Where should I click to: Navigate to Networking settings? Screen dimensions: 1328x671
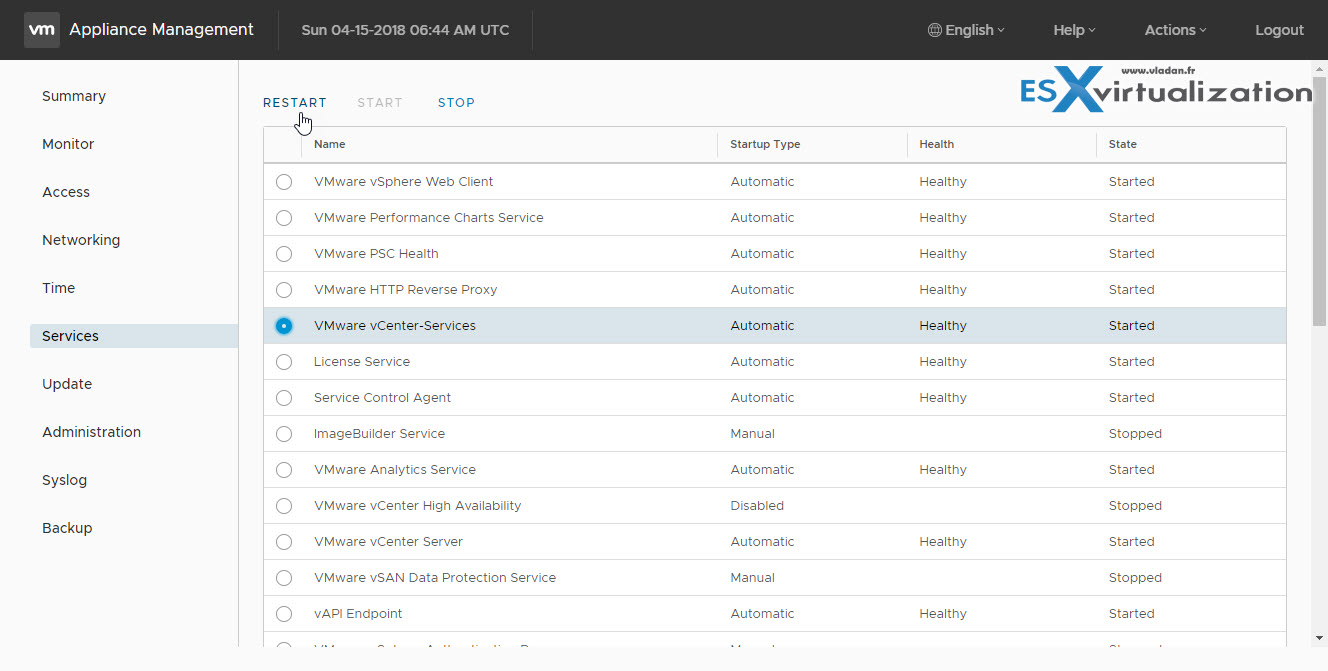81,240
